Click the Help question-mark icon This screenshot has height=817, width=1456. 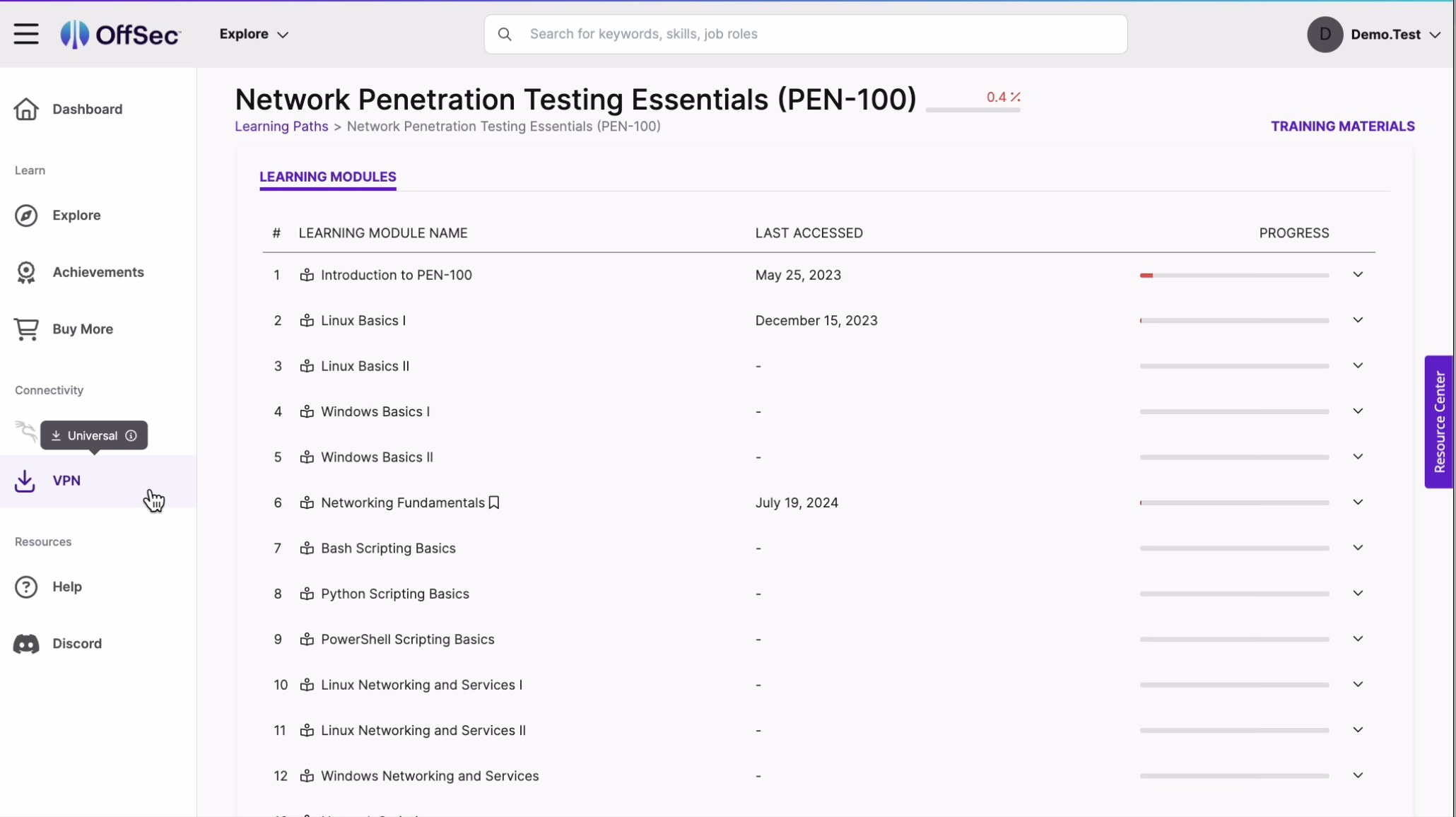tap(25, 587)
